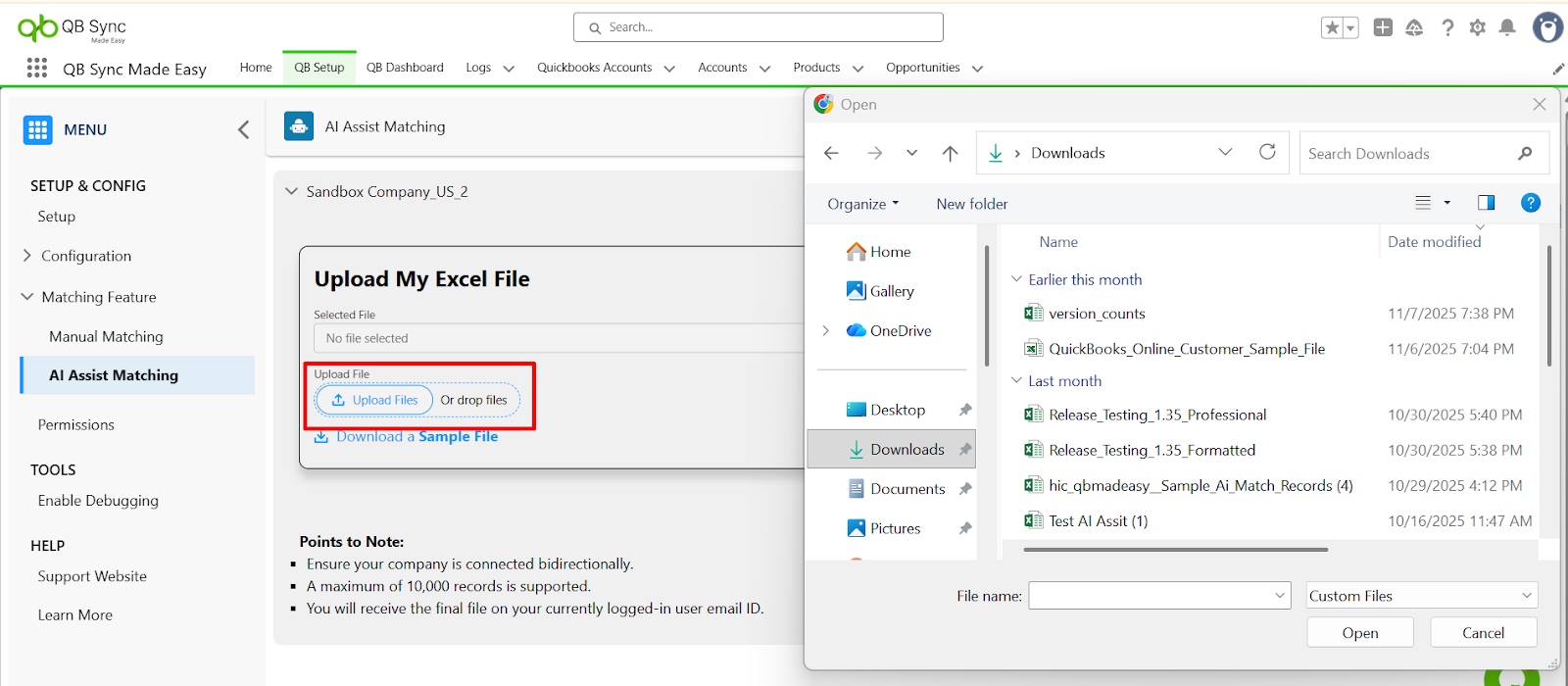Click the edit navigation pencil icon
This screenshot has height=686, width=1568.
point(1558,69)
